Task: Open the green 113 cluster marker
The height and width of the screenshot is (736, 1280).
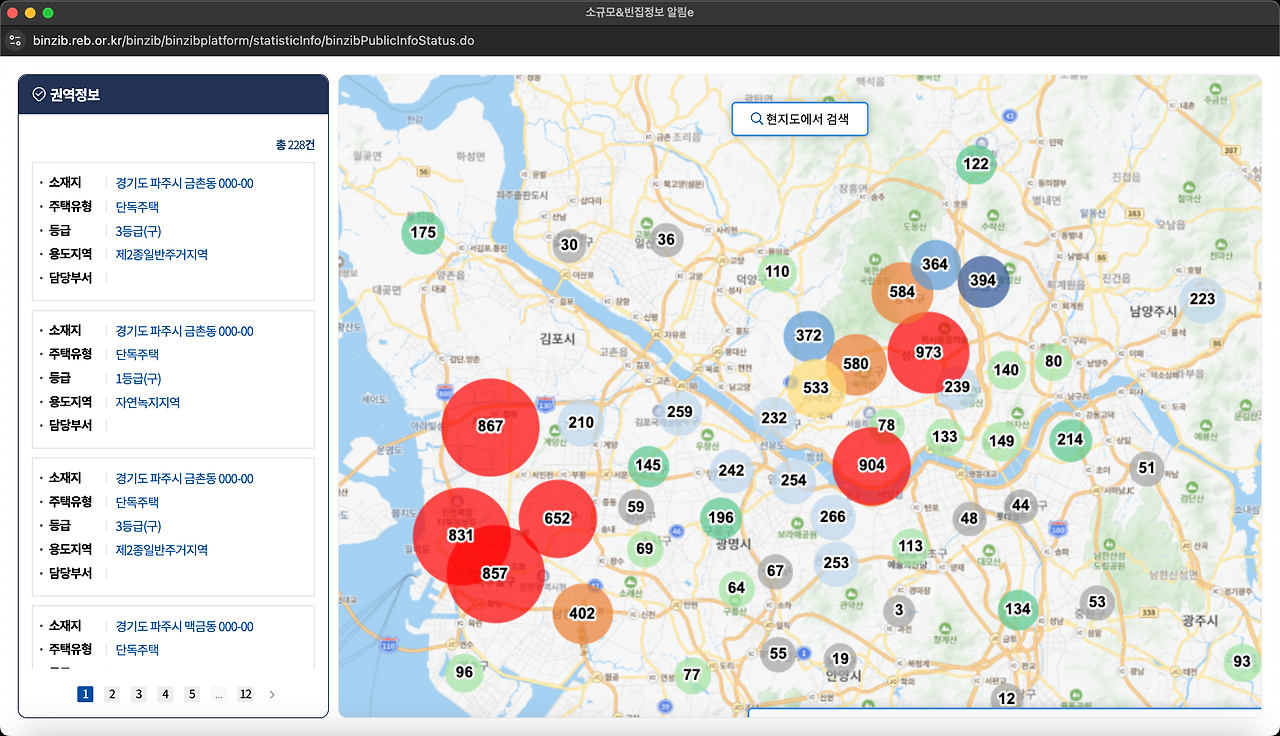Action: coord(911,546)
